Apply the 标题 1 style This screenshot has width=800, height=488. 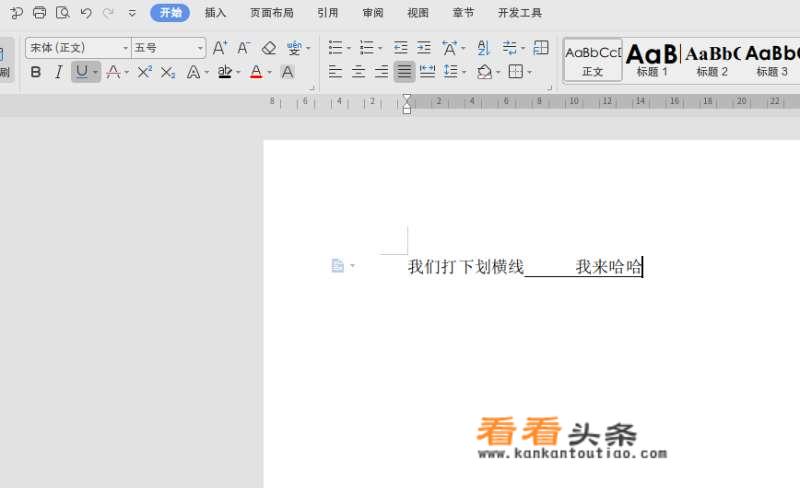(x=652, y=60)
